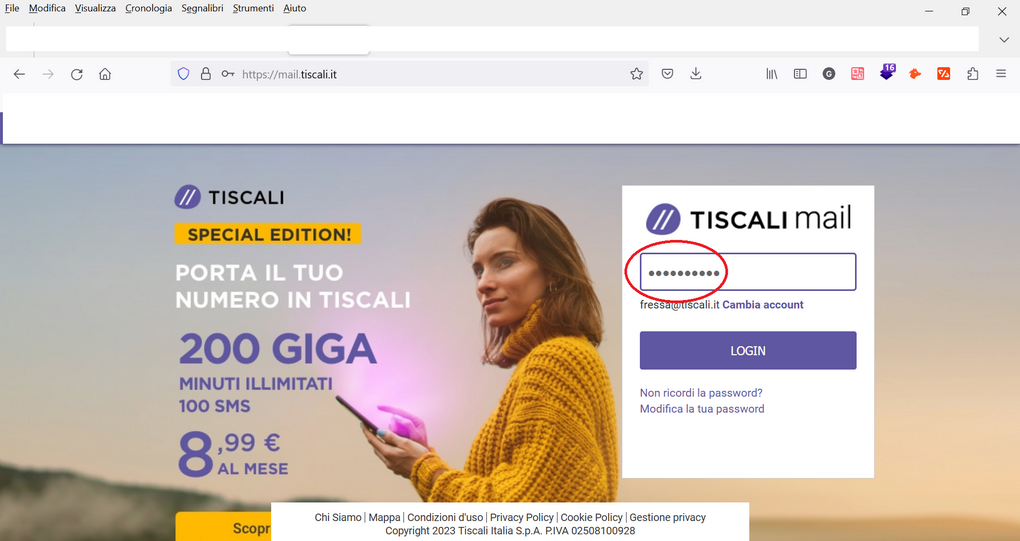Open the Segnalibri menu

click(x=202, y=8)
